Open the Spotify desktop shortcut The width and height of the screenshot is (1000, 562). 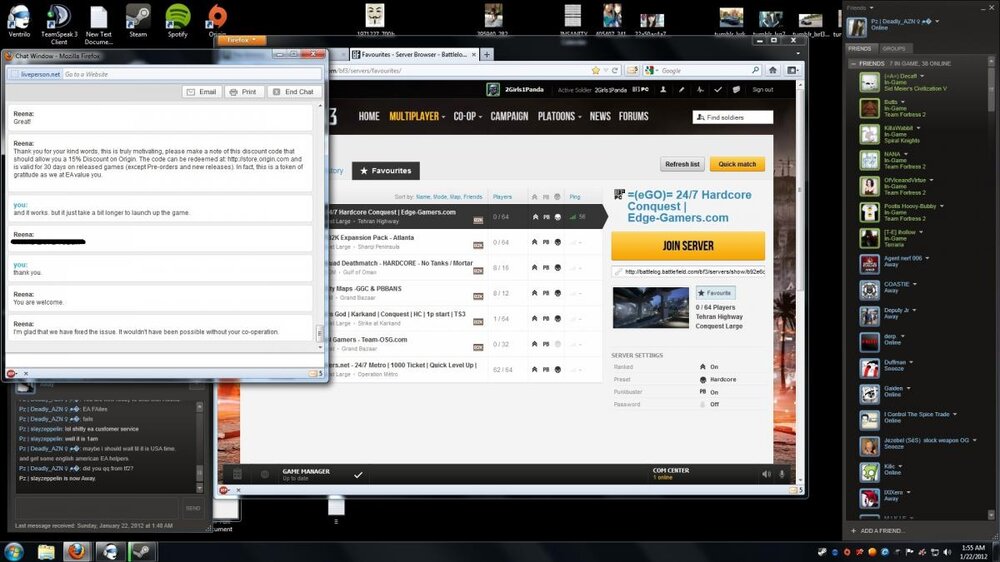(177, 18)
